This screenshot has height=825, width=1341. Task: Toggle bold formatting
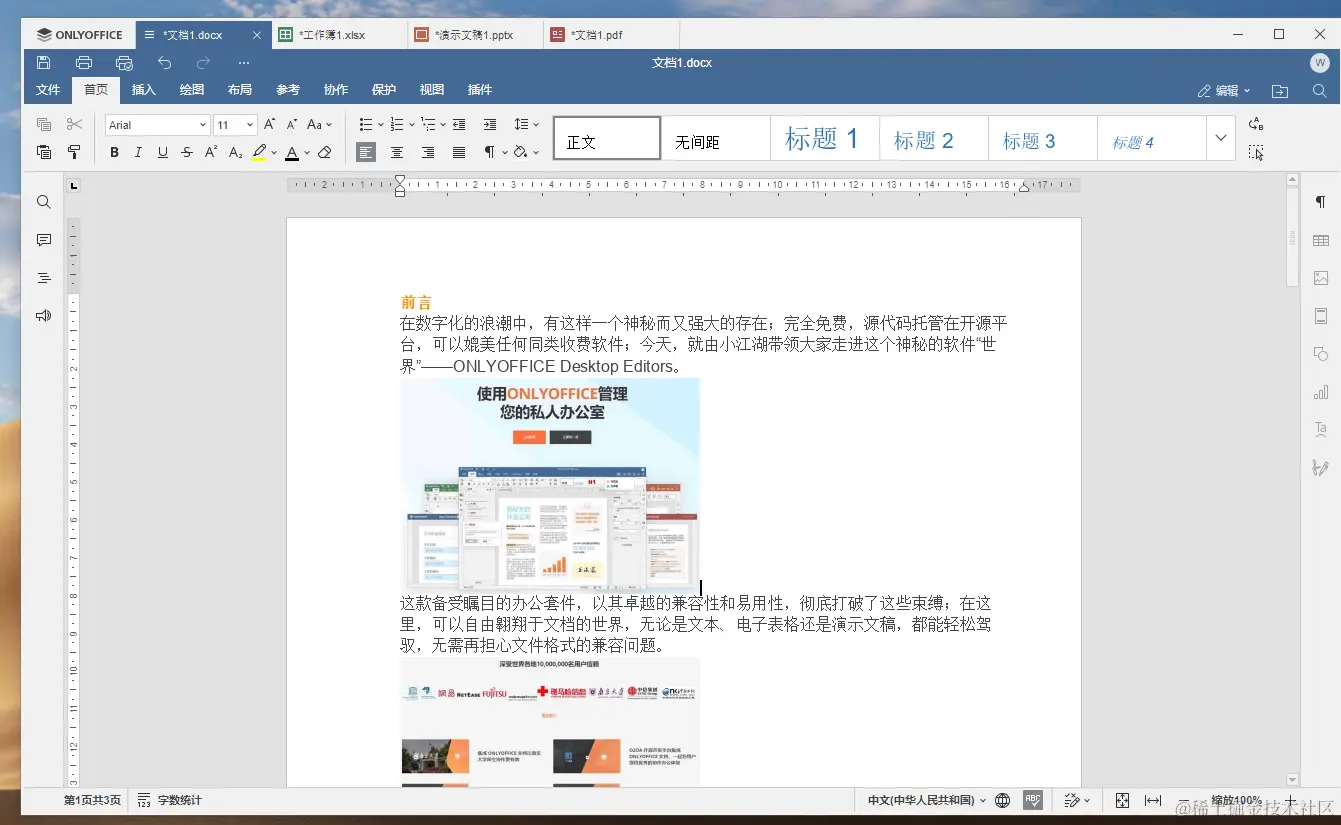(114, 152)
